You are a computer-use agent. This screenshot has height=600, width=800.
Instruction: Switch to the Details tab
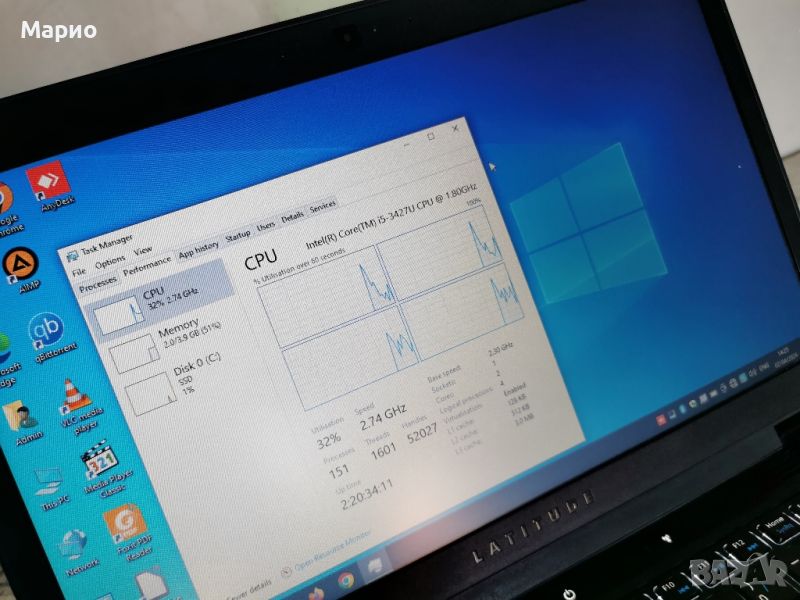pos(292,218)
